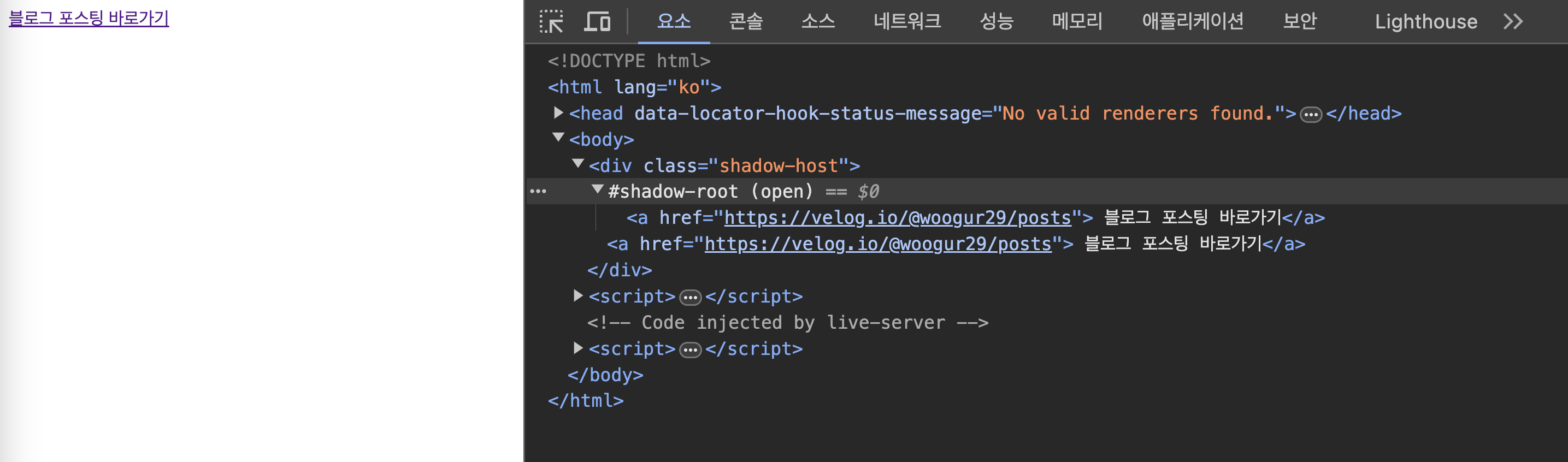Select the closing </body> tag

[605, 375]
